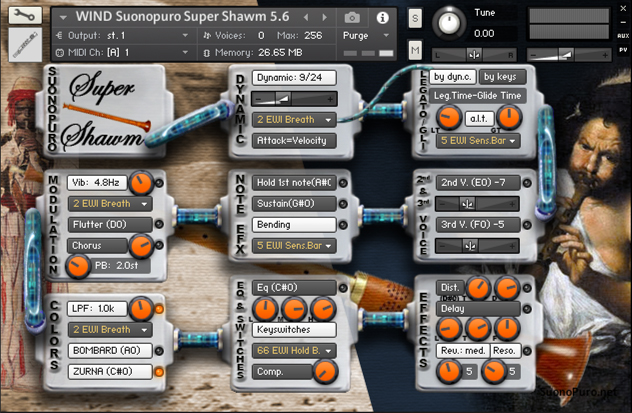Image resolution: width=632 pixels, height=413 pixels.
Task: Open the MIDI Ch dropdown
Action: coord(122,52)
